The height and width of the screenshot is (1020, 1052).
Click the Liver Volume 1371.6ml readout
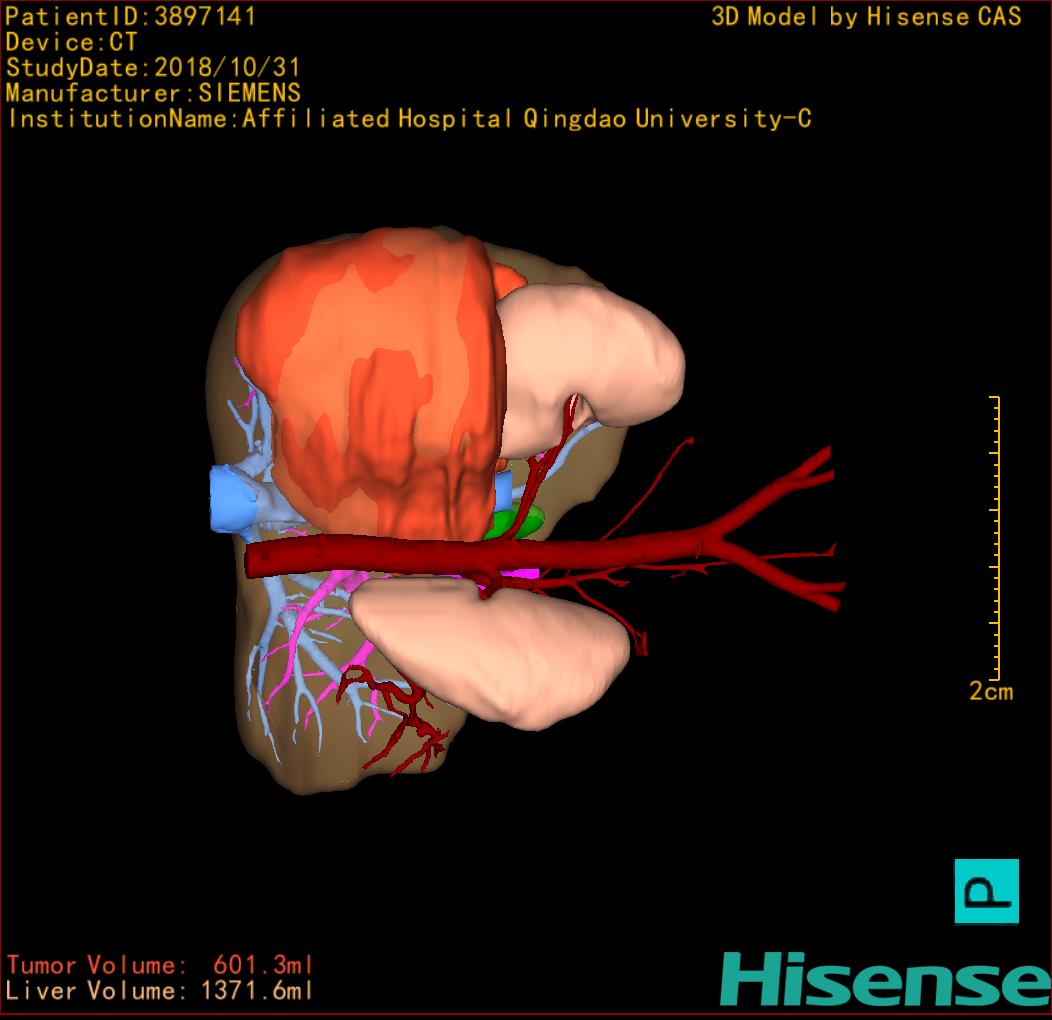[160, 990]
